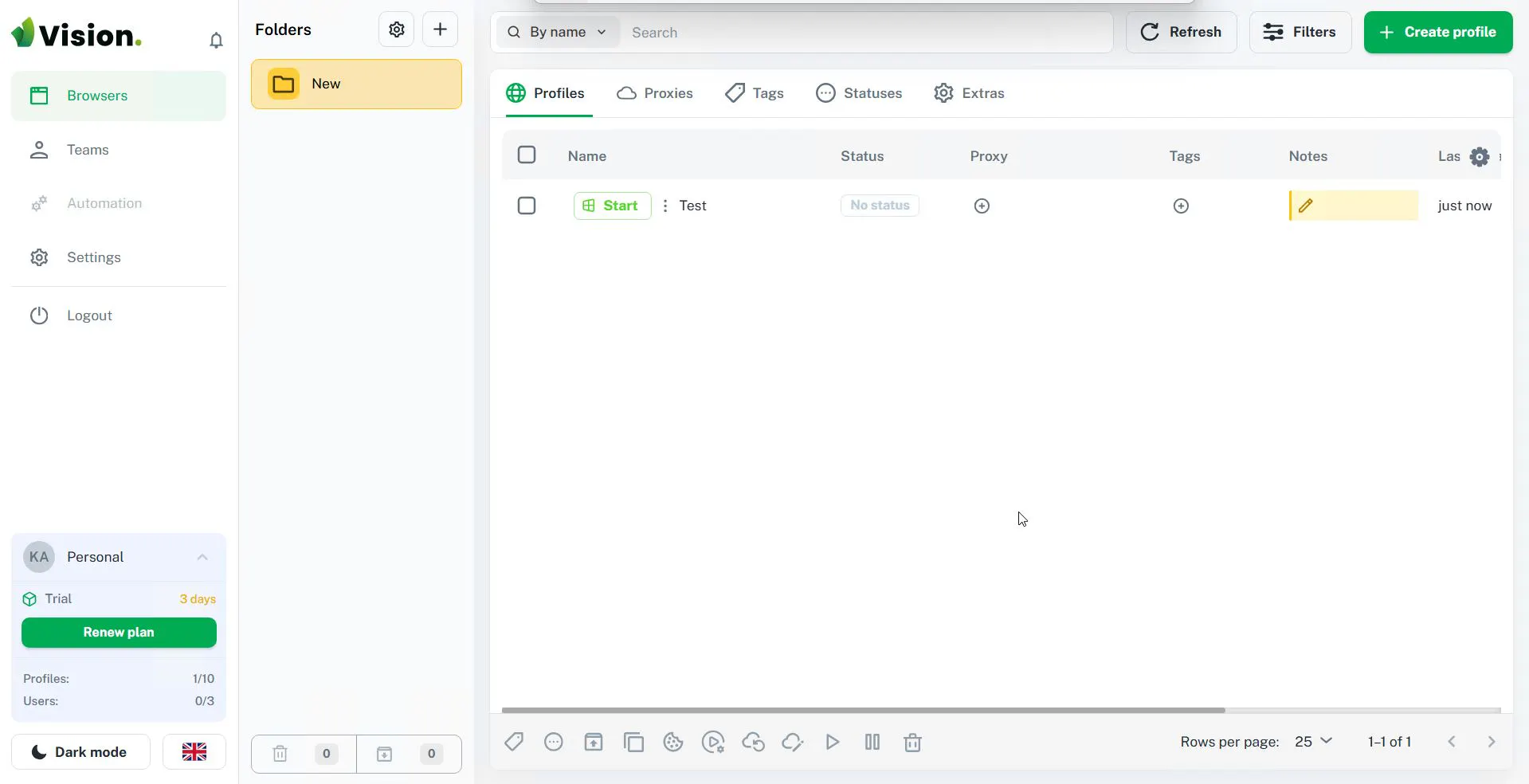Click the Renew plan button
This screenshot has width=1529, height=784.
pos(119,632)
